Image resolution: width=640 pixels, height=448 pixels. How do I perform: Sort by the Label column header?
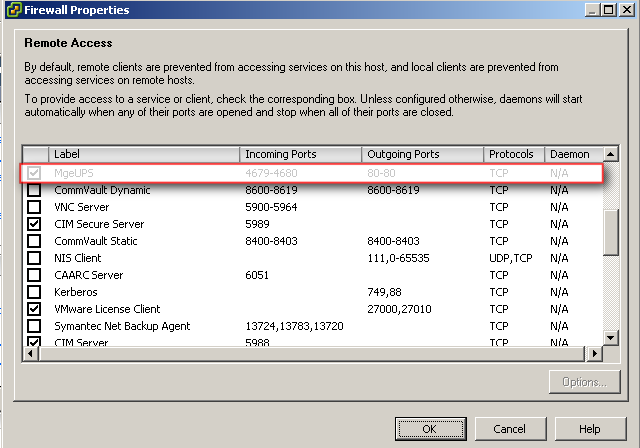144,154
